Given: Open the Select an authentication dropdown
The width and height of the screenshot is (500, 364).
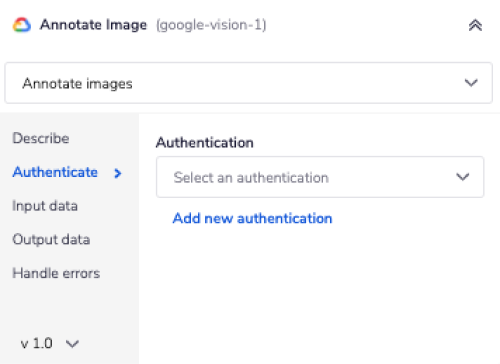Looking at the screenshot, I should click(x=320, y=177).
